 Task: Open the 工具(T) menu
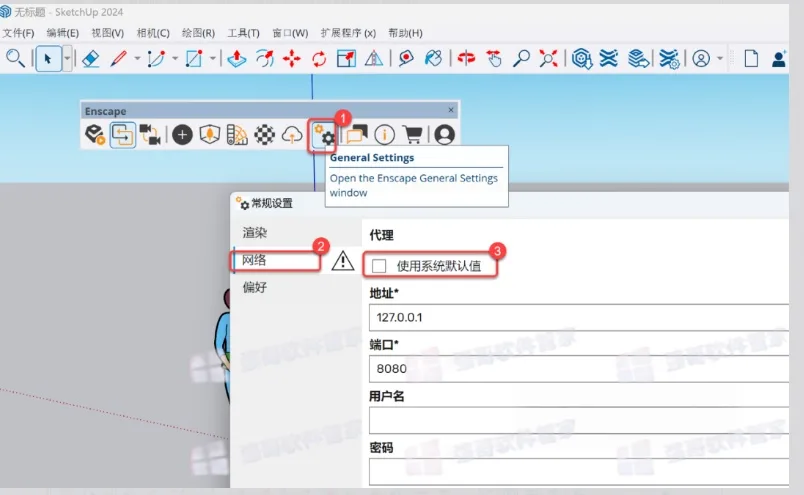tap(244, 33)
